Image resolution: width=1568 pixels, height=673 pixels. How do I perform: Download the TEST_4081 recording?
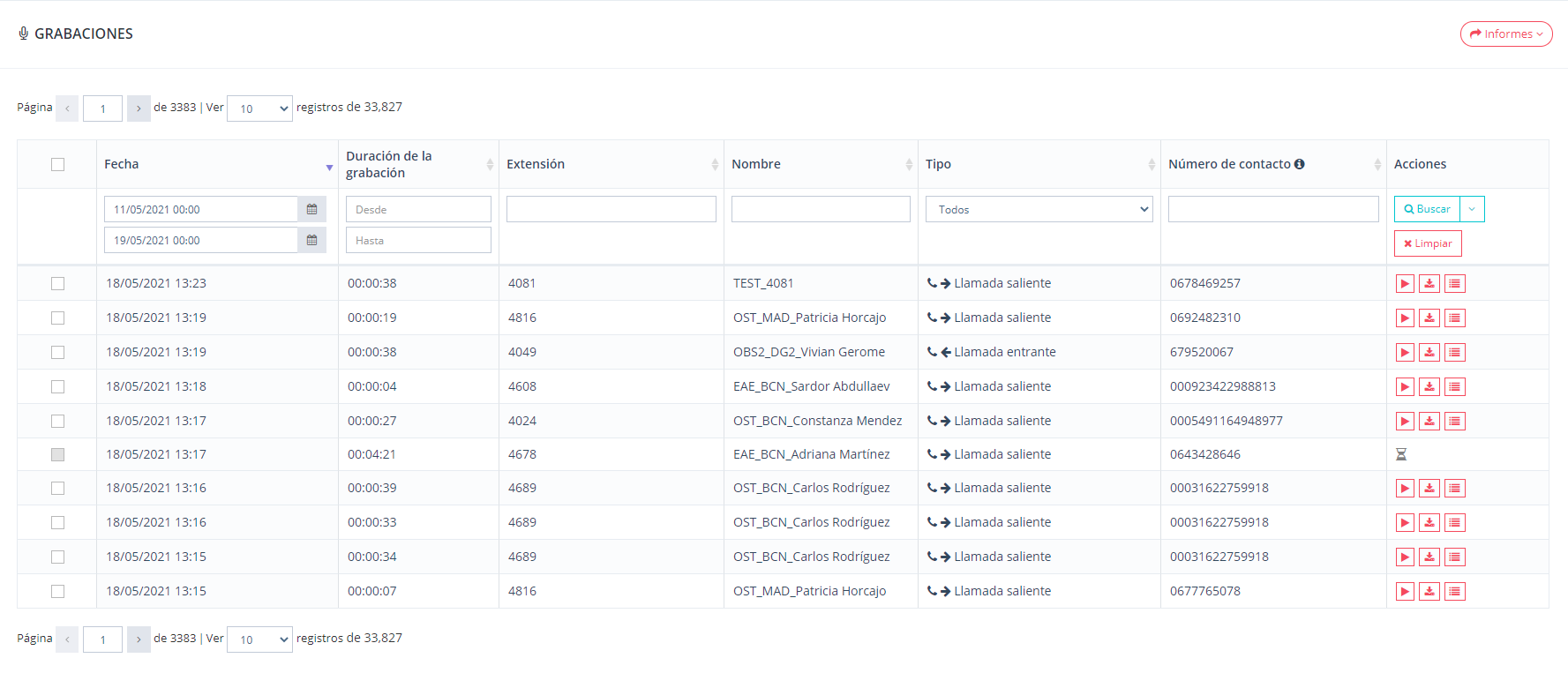point(1429,283)
